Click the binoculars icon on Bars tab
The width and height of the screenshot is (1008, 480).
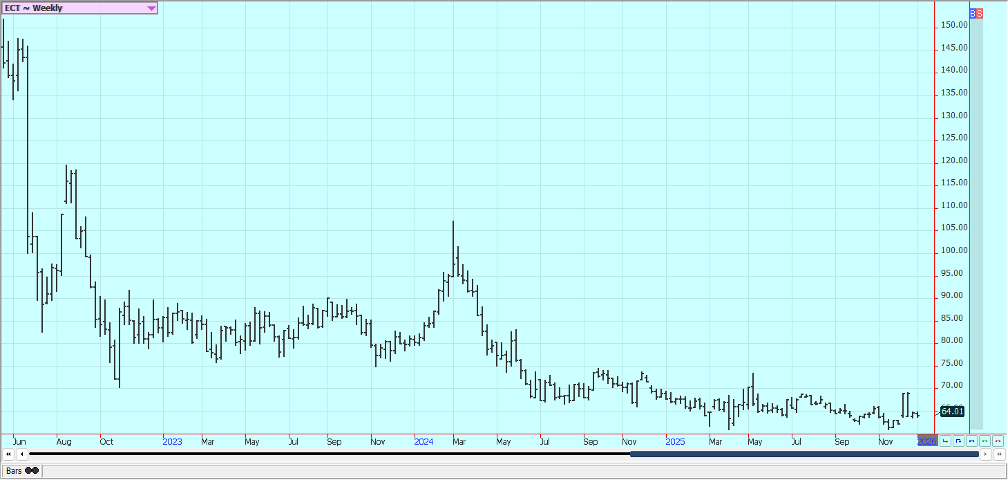[32, 470]
